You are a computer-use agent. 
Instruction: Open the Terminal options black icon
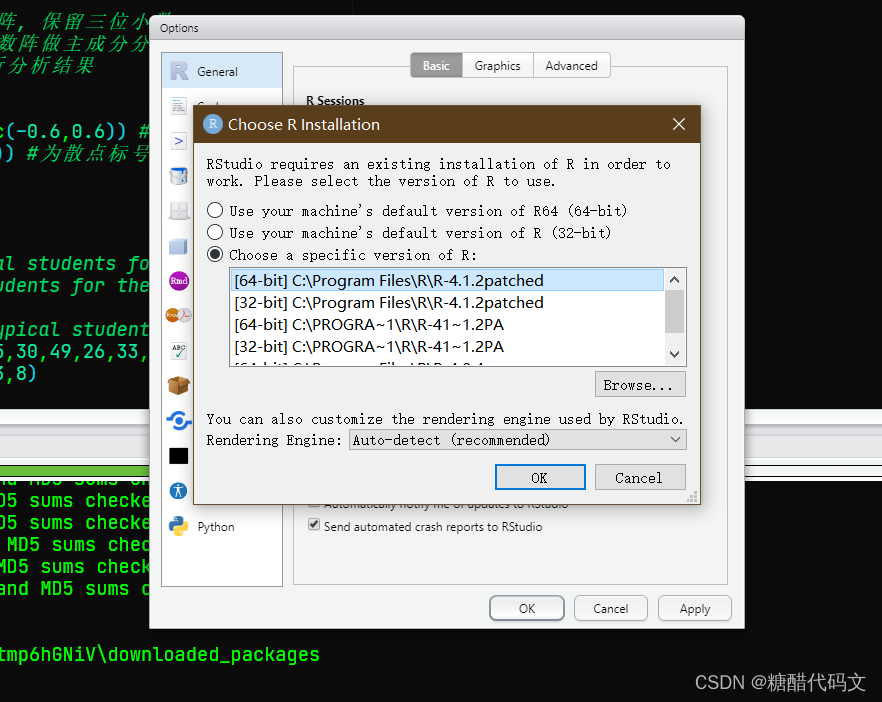[178, 456]
